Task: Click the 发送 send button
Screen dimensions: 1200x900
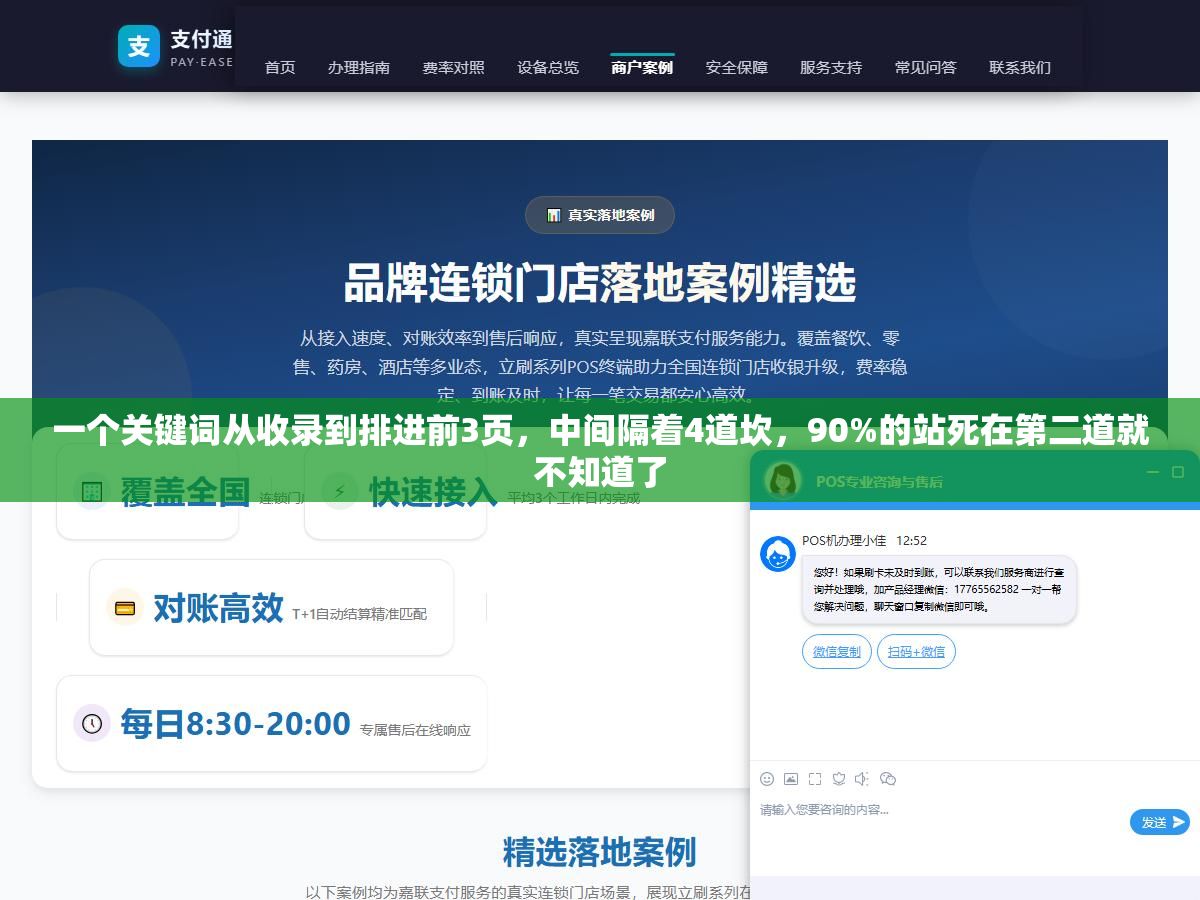Action: (x=1160, y=822)
